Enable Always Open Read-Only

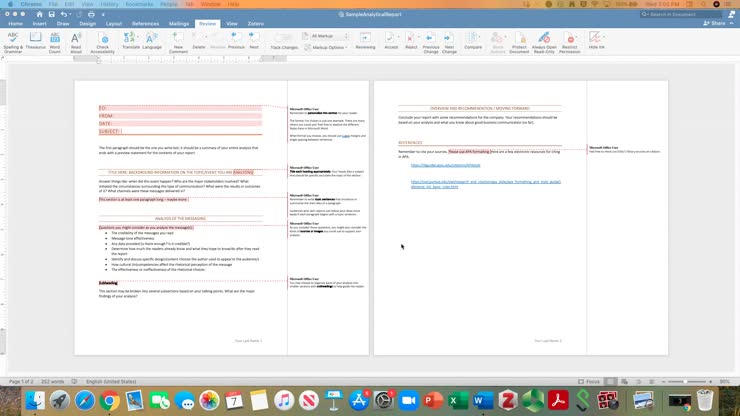pyautogui.click(x=544, y=42)
